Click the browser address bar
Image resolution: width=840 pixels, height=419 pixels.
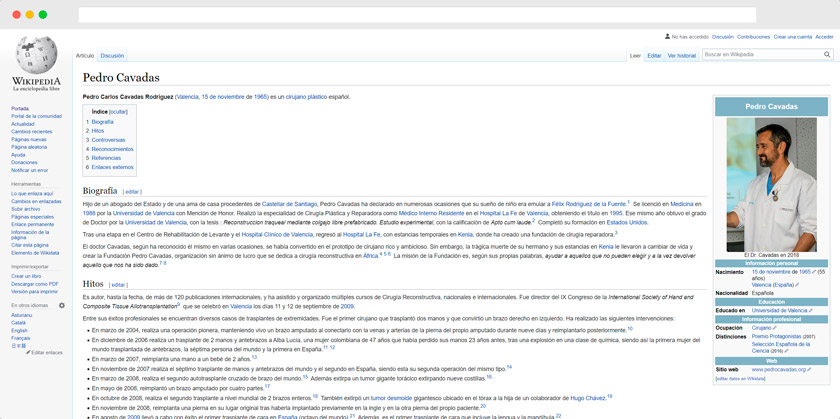click(x=417, y=14)
